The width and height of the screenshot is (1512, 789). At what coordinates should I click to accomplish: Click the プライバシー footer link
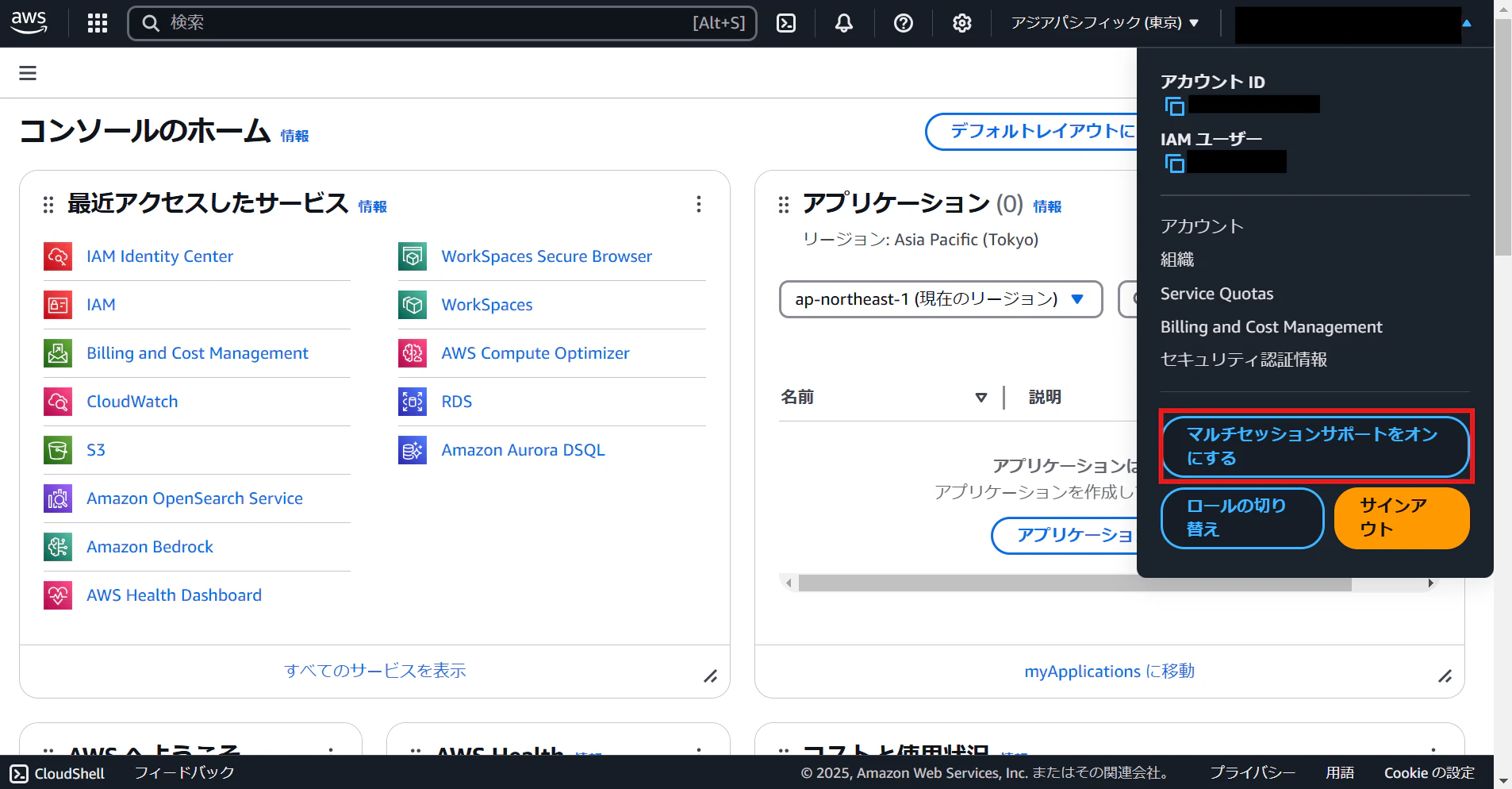click(x=1252, y=773)
